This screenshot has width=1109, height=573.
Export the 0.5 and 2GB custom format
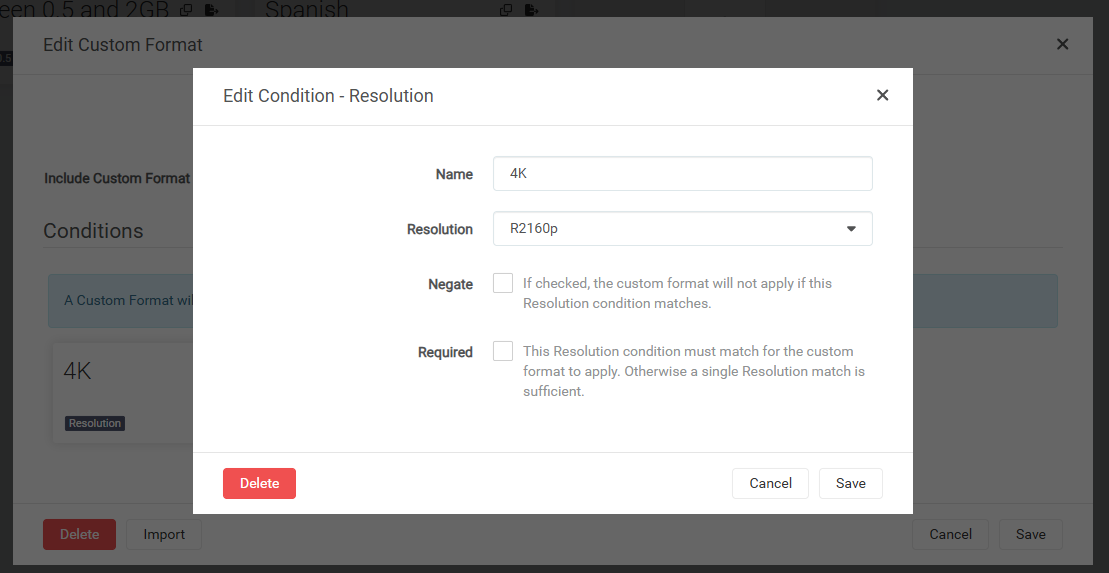click(212, 10)
